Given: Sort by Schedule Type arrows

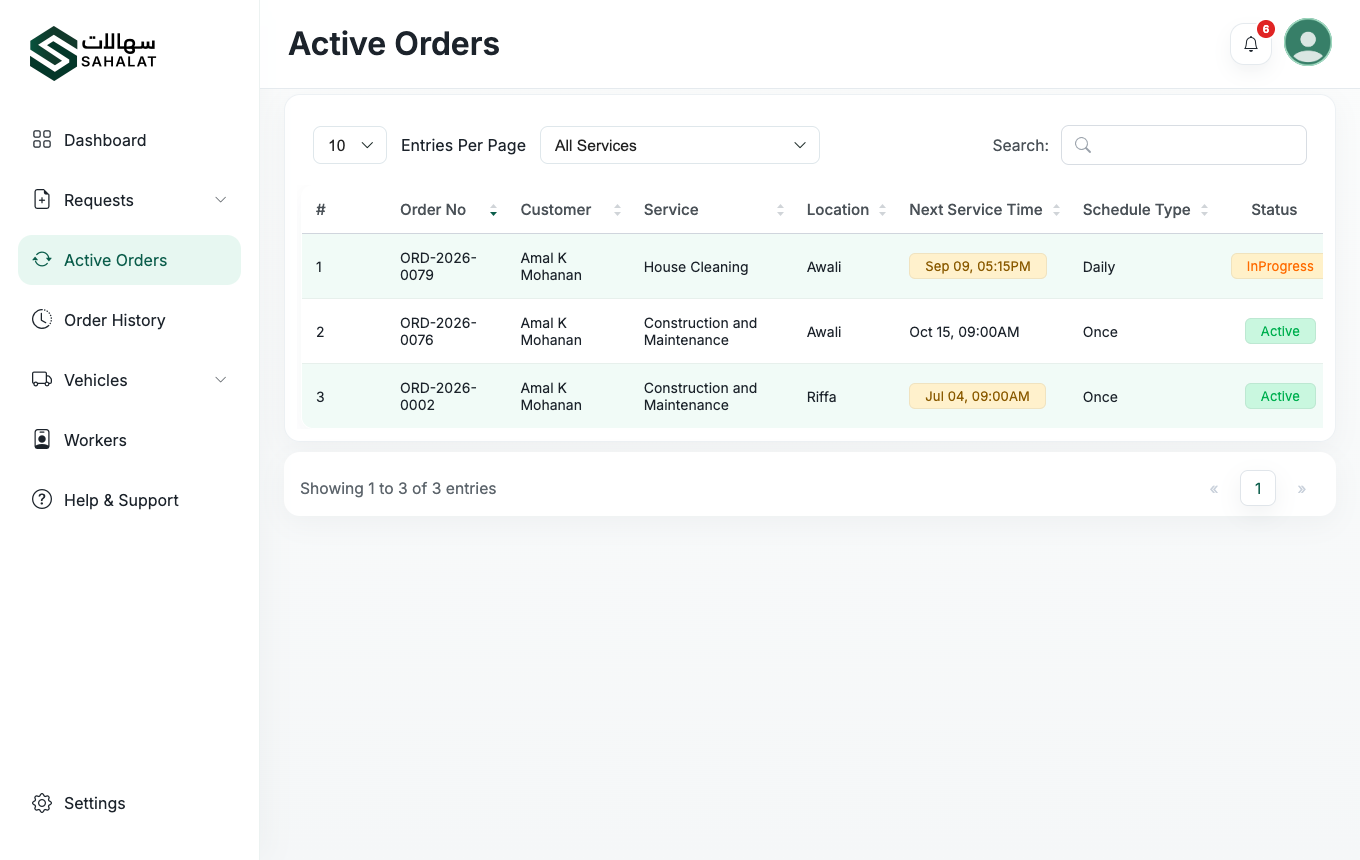Looking at the screenshot, I should pyautogui.click(x=1204, y=210).
